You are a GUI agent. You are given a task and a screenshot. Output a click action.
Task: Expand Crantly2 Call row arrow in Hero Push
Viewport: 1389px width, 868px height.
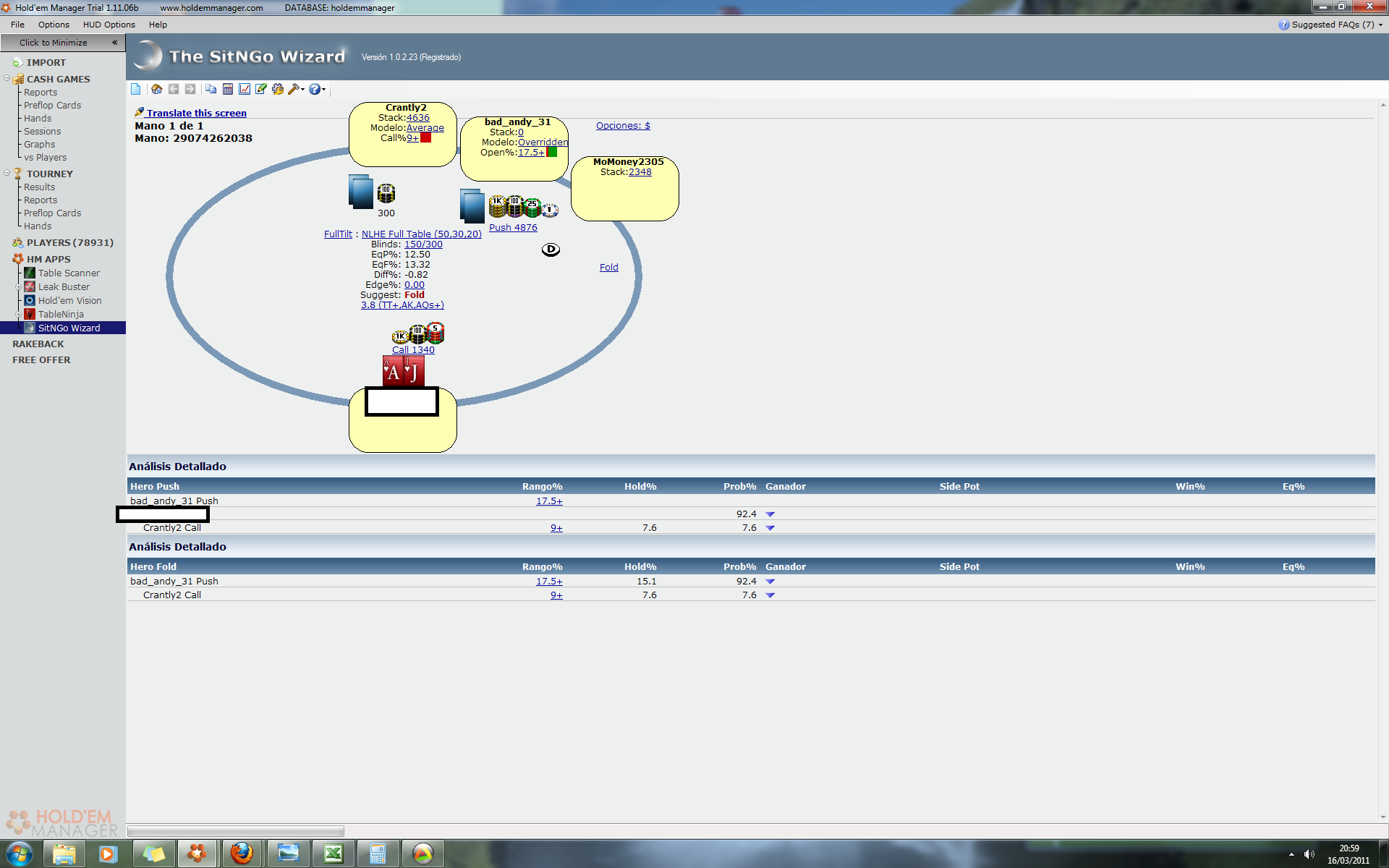pyautogui.click(x=770, y=528)
